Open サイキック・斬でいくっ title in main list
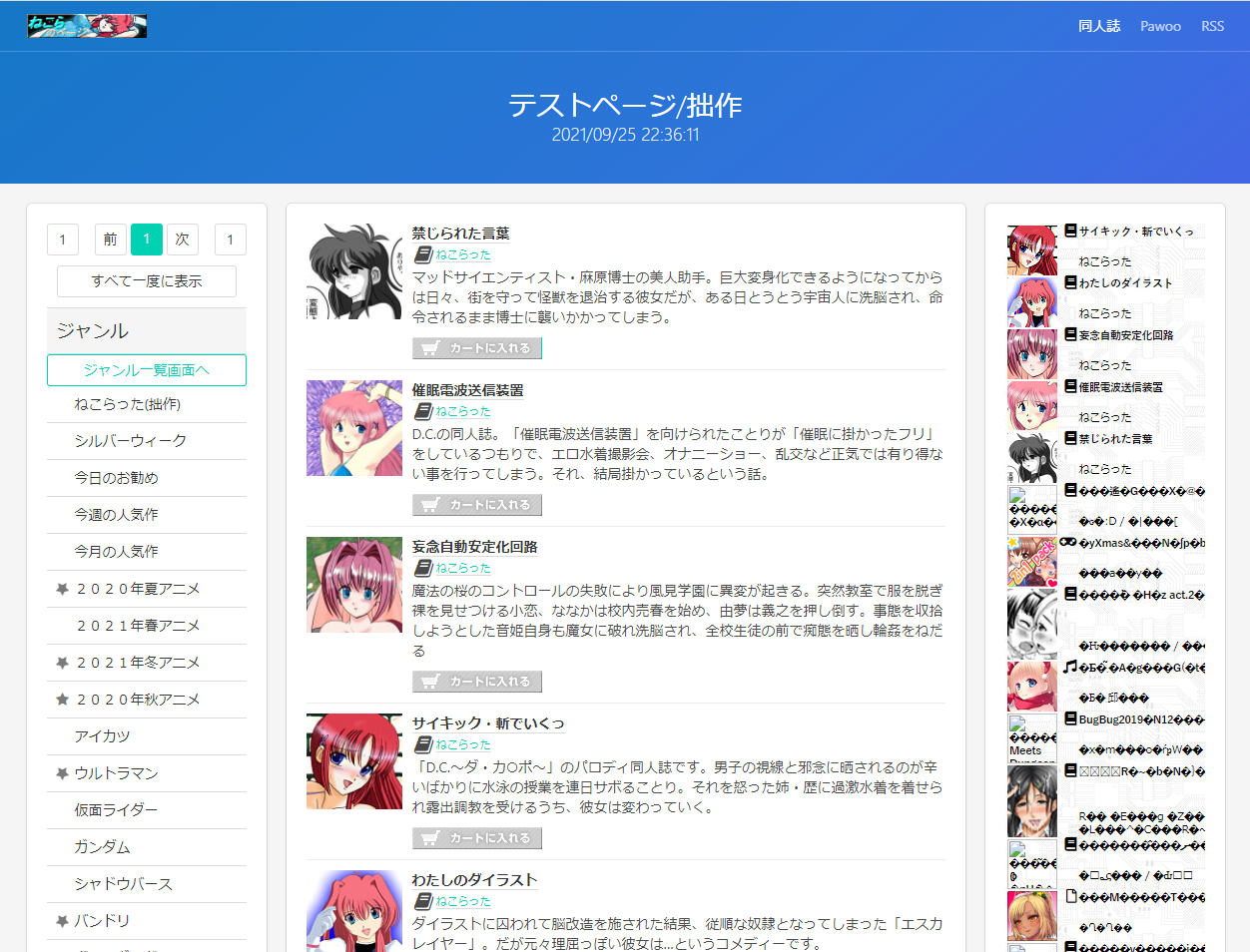 [488, 723]
